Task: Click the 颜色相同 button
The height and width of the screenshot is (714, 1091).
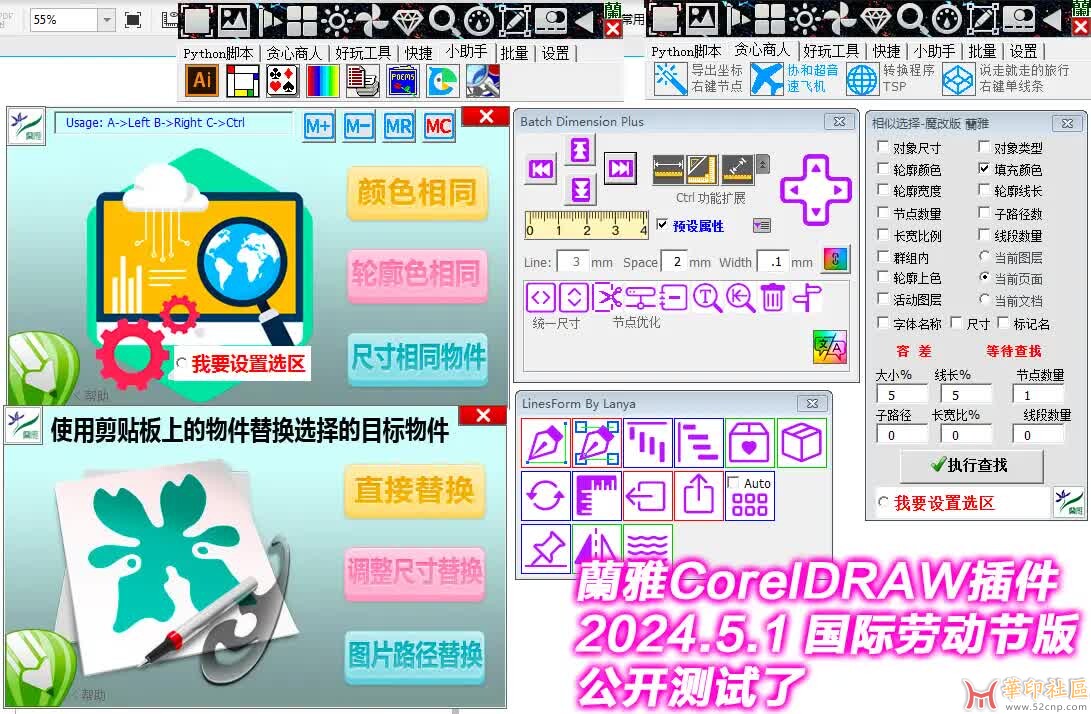Action: click(417, 193)
